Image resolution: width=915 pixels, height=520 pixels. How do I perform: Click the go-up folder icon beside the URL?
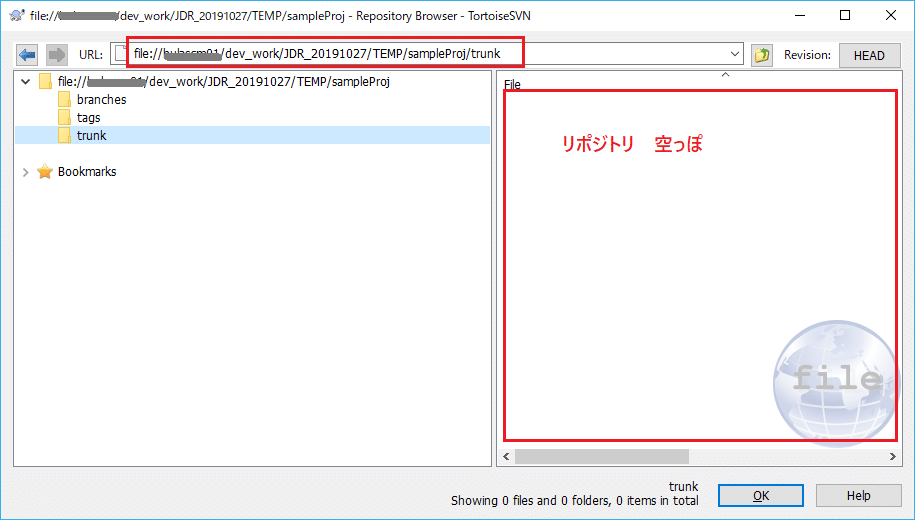(762, 55)
